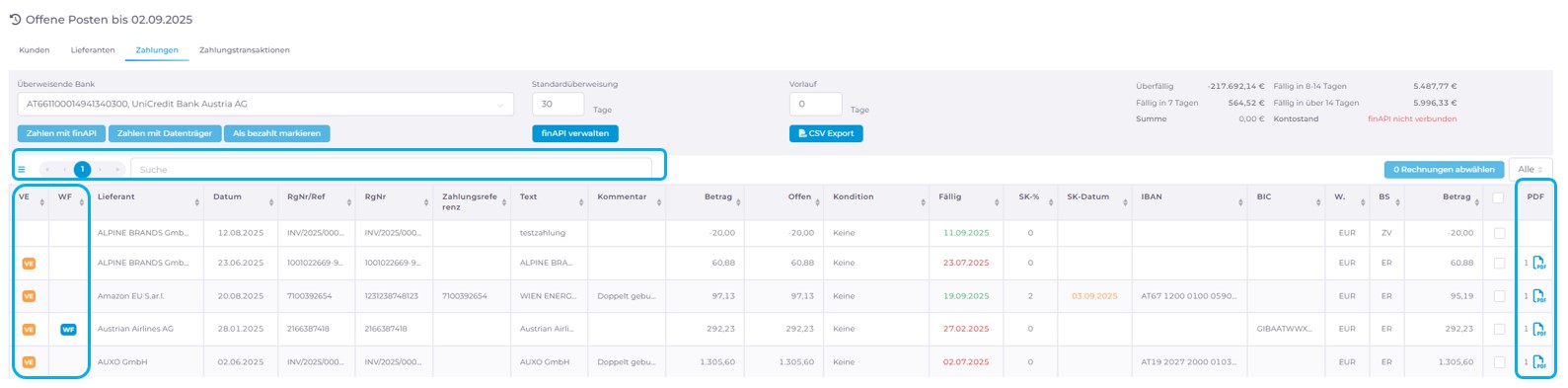
Task: Open PDF icon in ALPINE BRANDS 23.06.2025 row
Action: point(1538,264)
